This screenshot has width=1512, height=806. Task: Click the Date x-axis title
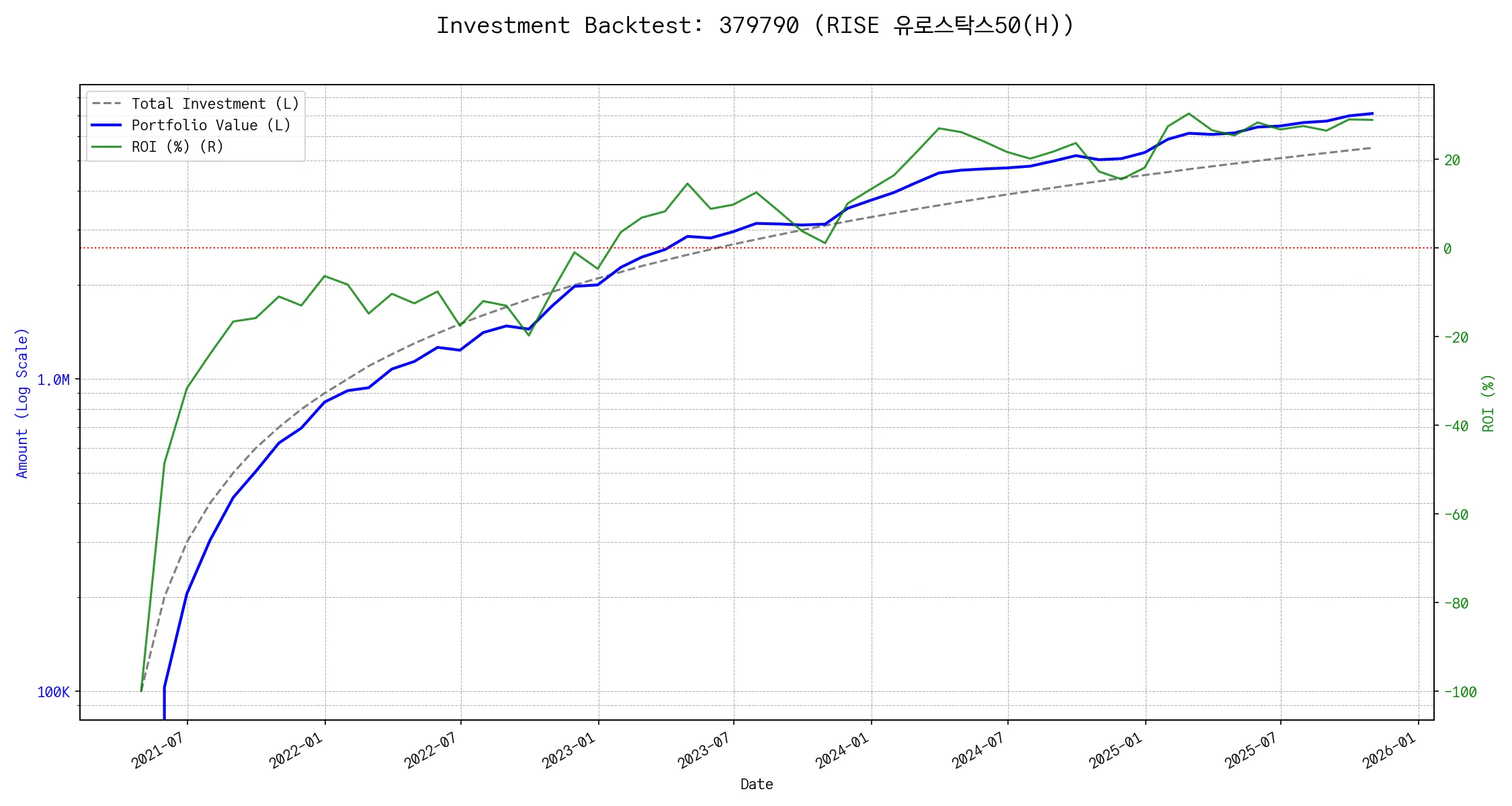point(757,785)
